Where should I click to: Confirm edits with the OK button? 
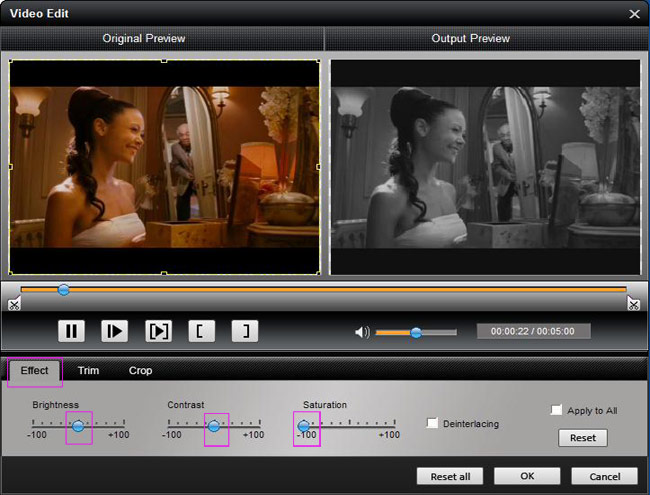pyautogui.click(x=526, y=476)
